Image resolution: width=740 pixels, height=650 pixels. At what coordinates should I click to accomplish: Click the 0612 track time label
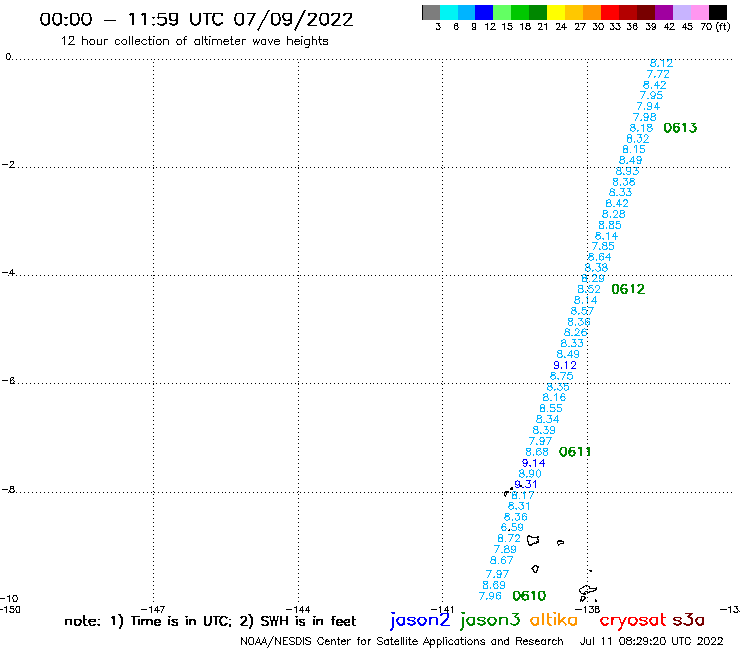point(628,289)
